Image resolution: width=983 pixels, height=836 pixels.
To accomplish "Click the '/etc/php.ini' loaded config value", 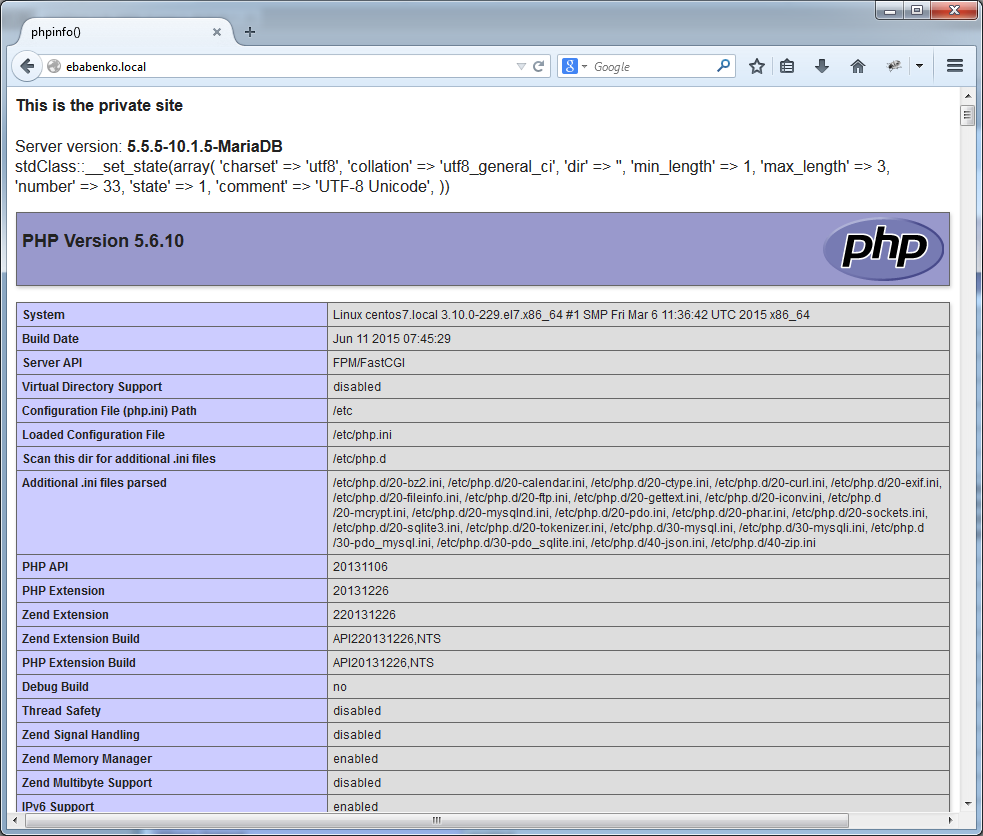I will [x=362, y=435].
